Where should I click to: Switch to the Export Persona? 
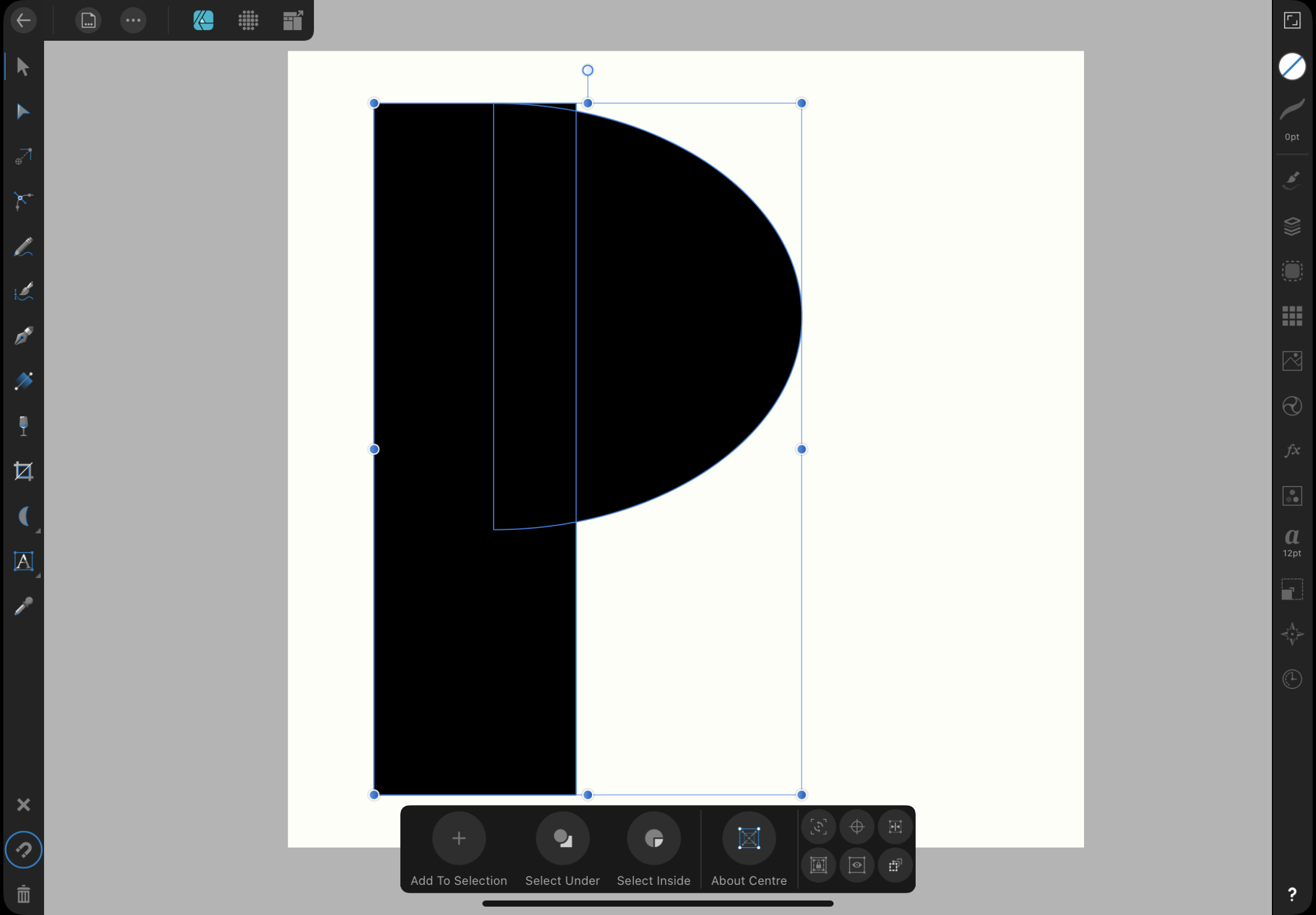click(293, 21)
